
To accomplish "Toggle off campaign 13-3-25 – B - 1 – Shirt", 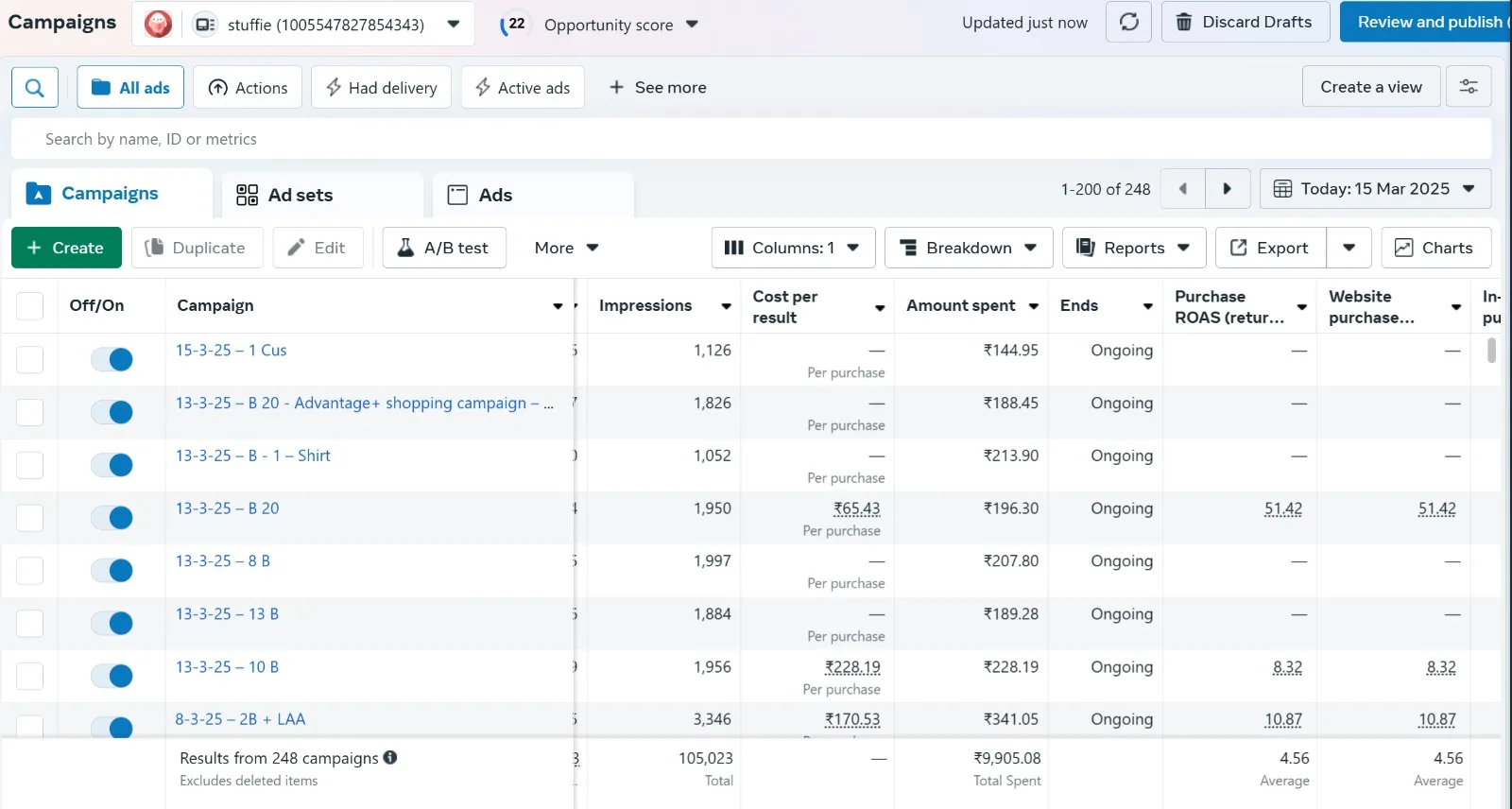I will 112,465.
